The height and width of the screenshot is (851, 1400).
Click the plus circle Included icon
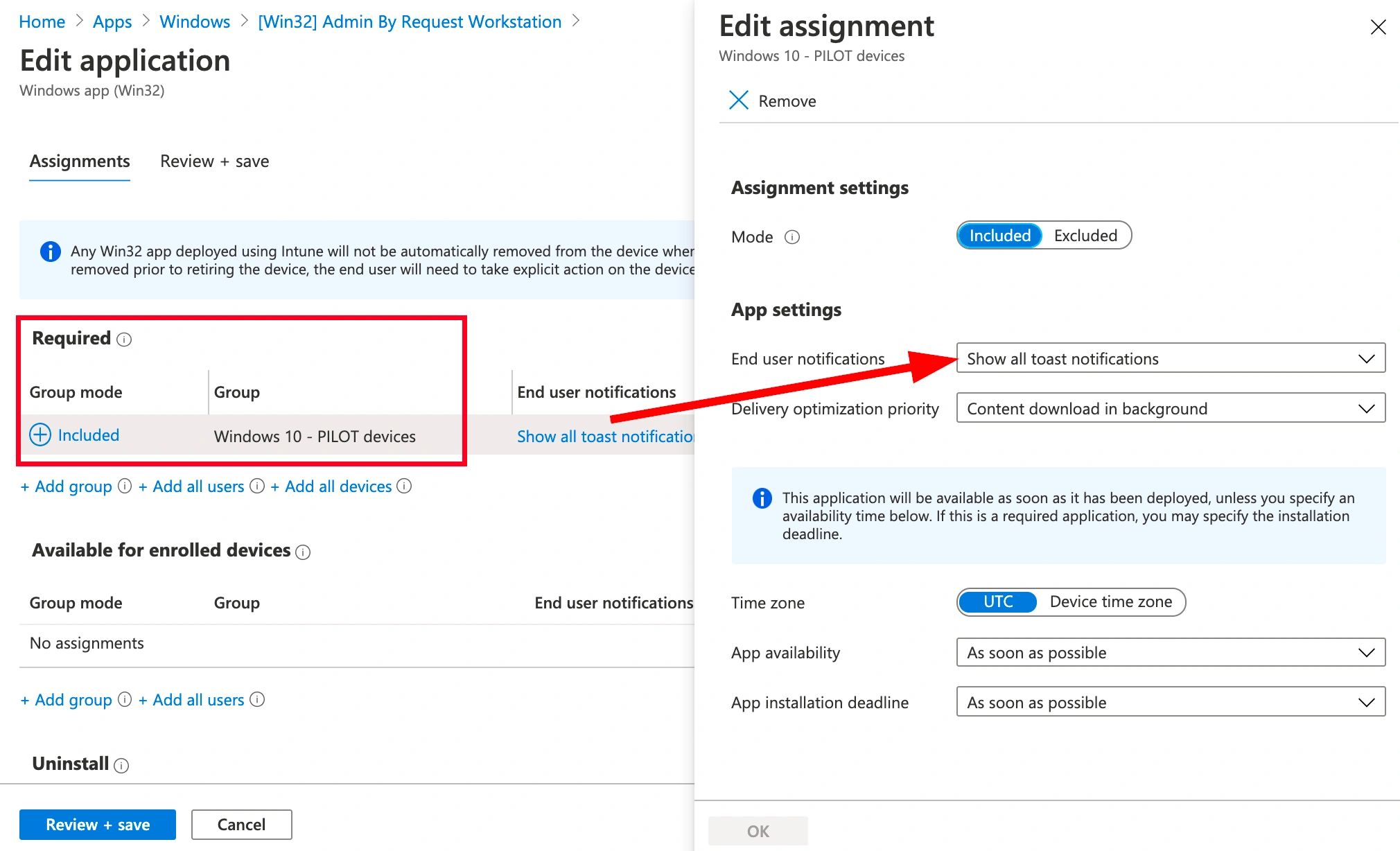pos(40,435)
